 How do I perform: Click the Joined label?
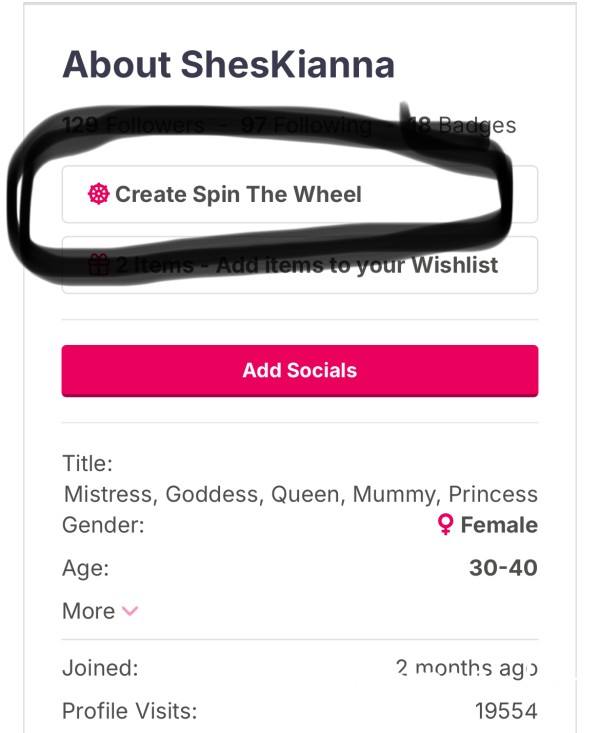pos(100,668)
